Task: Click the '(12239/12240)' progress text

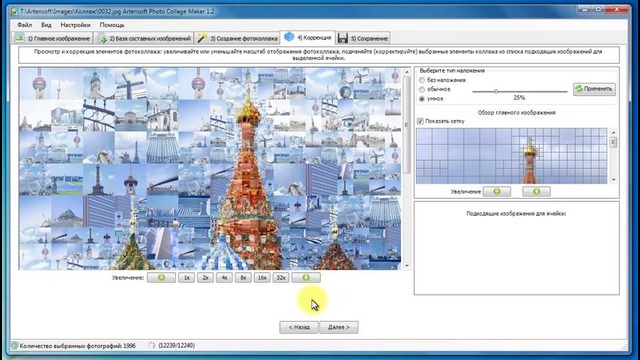Action: point(176,346)
